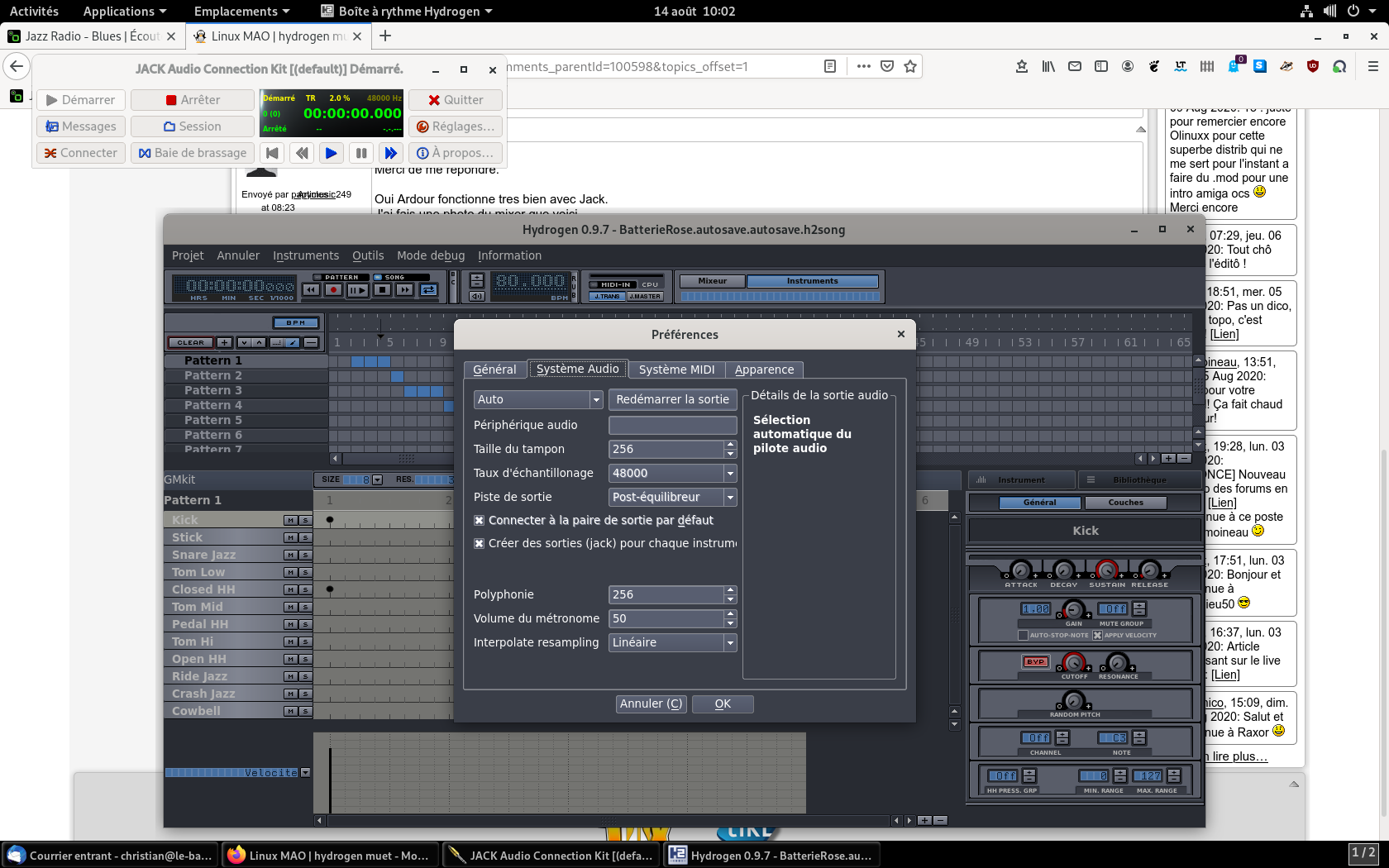Screen dimensions: 1389x868
Task: Uncheck Connecter à la paire de sortie
Action: pos(479,520)
